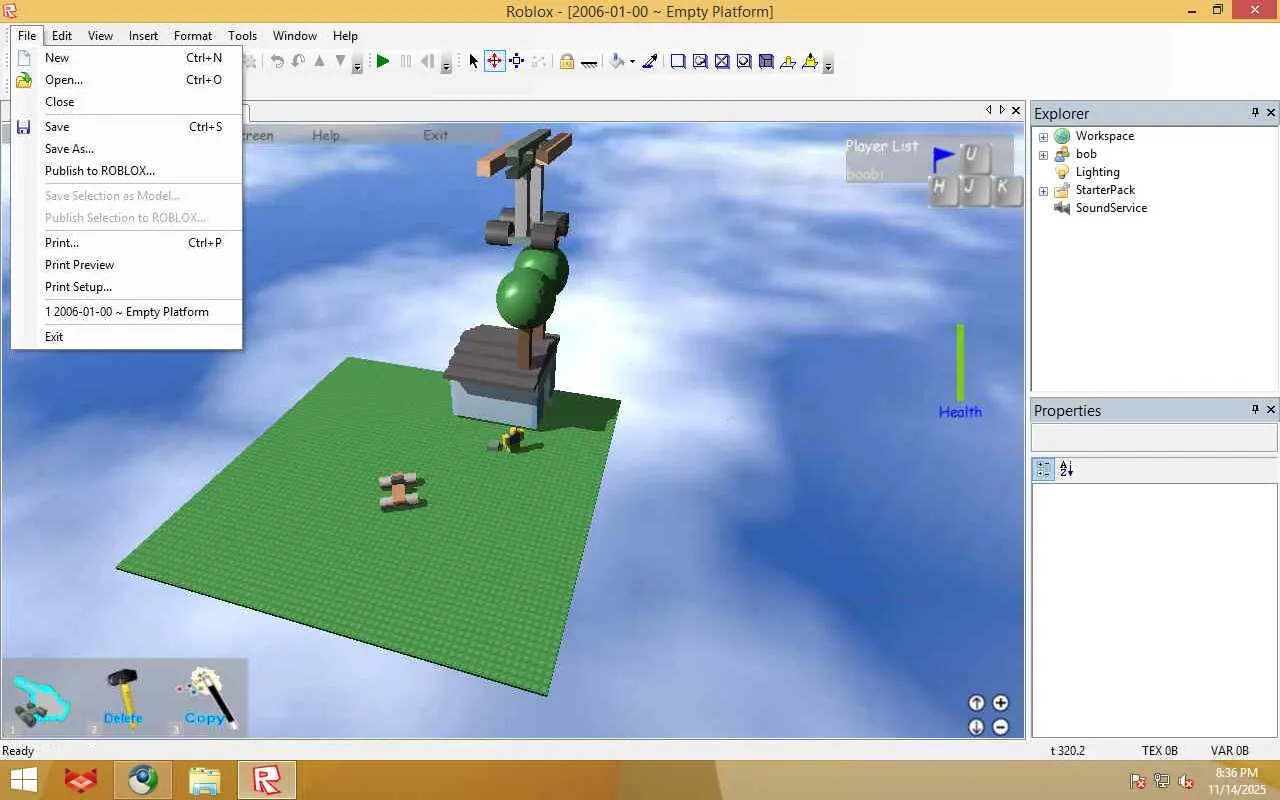This screenshot has width=1280, height=800.
Task: Click the Redo arrow in the toolbar
Action: tap(298, 62)
